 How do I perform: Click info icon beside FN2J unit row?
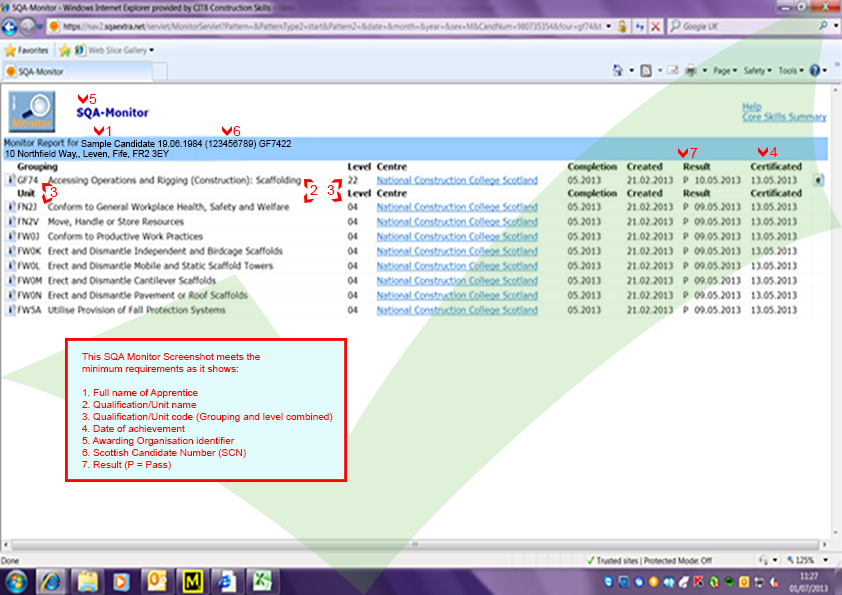[10, 207]
